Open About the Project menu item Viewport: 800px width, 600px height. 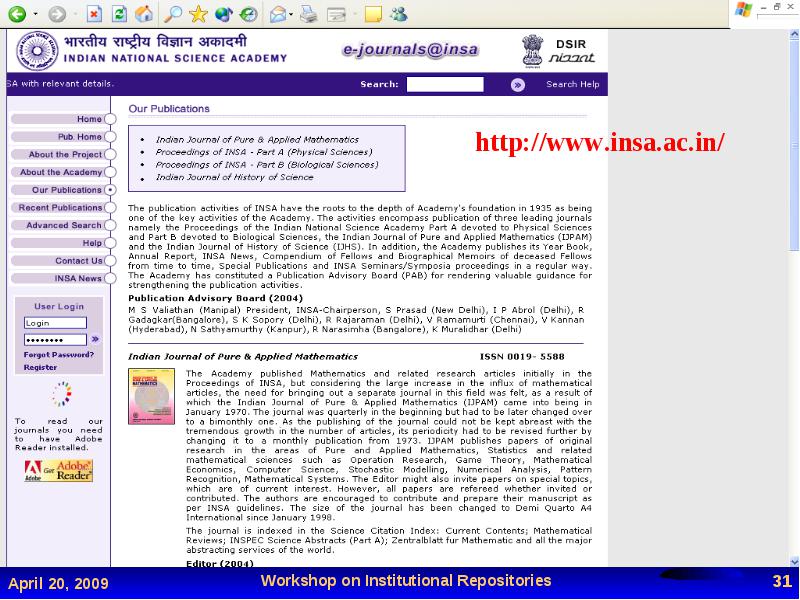coord(65,154)
